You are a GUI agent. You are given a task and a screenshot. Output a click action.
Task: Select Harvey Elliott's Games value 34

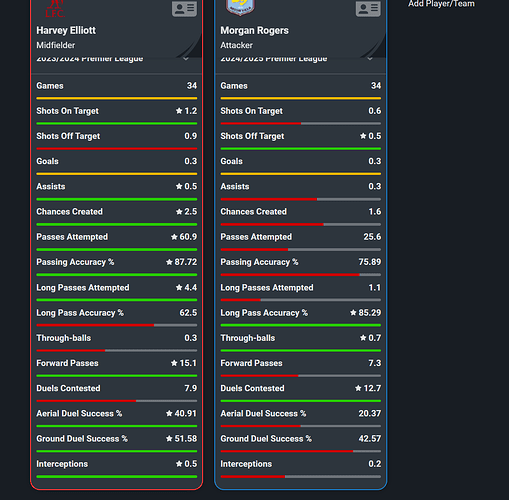point(192,86)
